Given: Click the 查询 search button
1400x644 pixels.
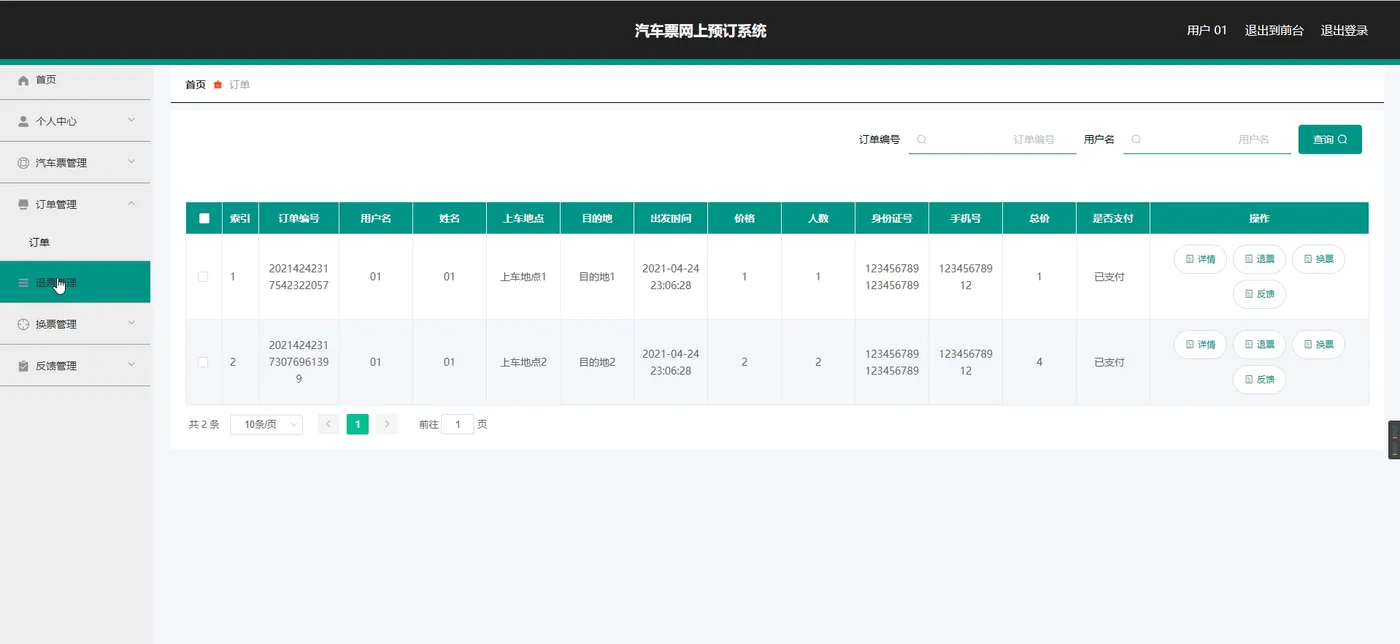Looking at the screenshot, I should tap(1330, 139).
